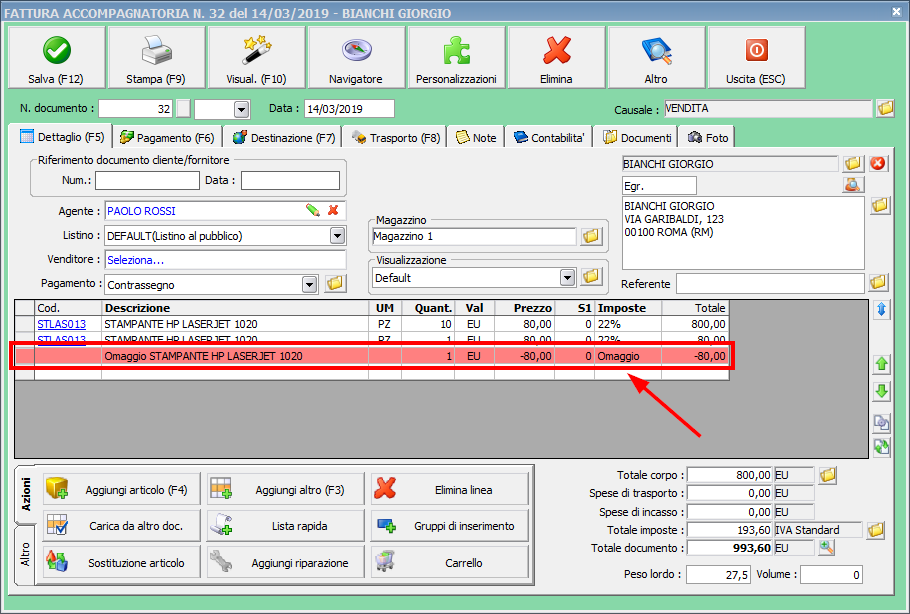
Task: Open Lista rapida
Action: coord(286,525)
